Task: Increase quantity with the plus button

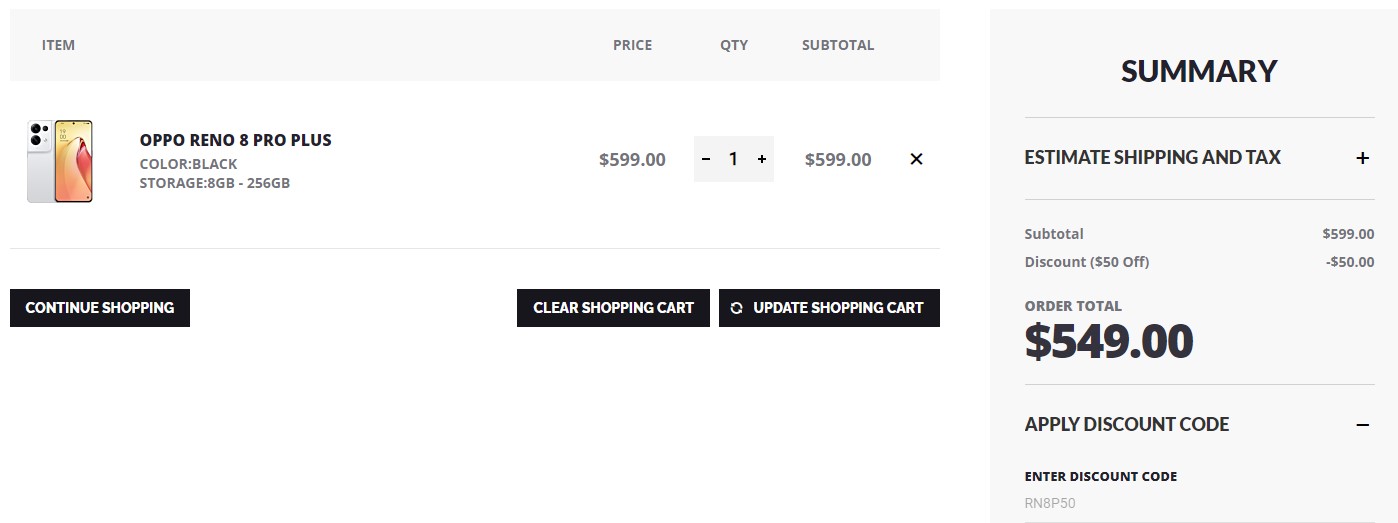Action: 762,159
